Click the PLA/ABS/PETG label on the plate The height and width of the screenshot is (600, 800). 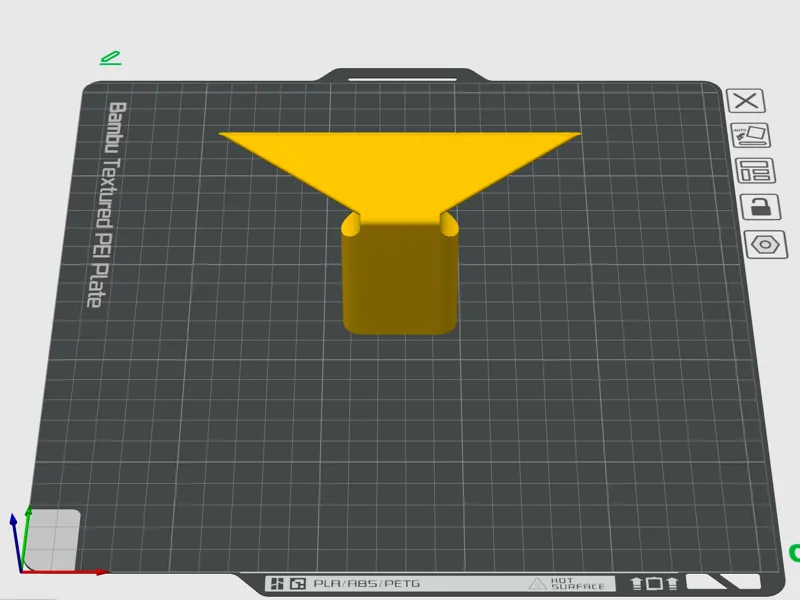point(366,583)
